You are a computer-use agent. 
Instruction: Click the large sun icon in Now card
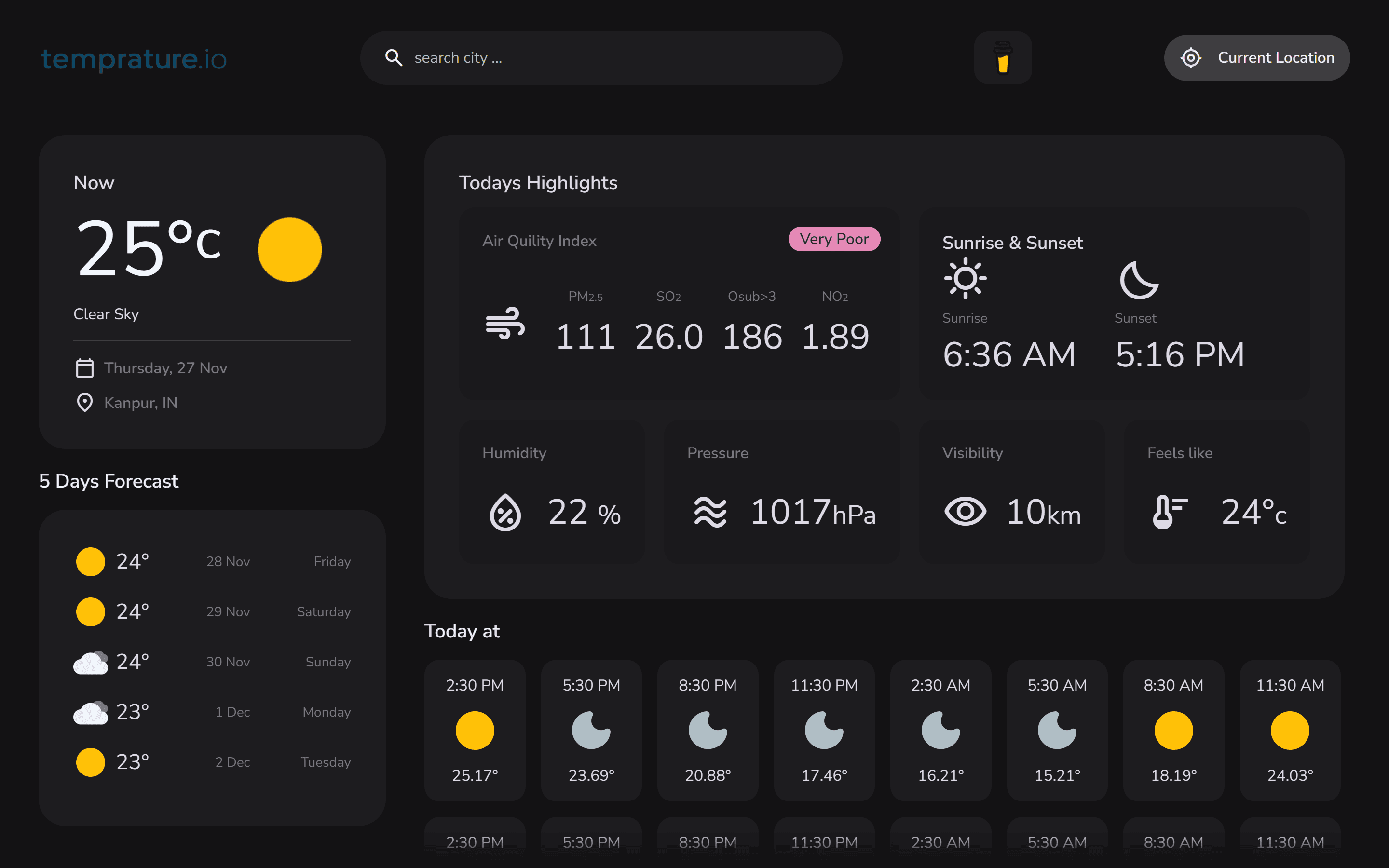click(x=289, y=250)
